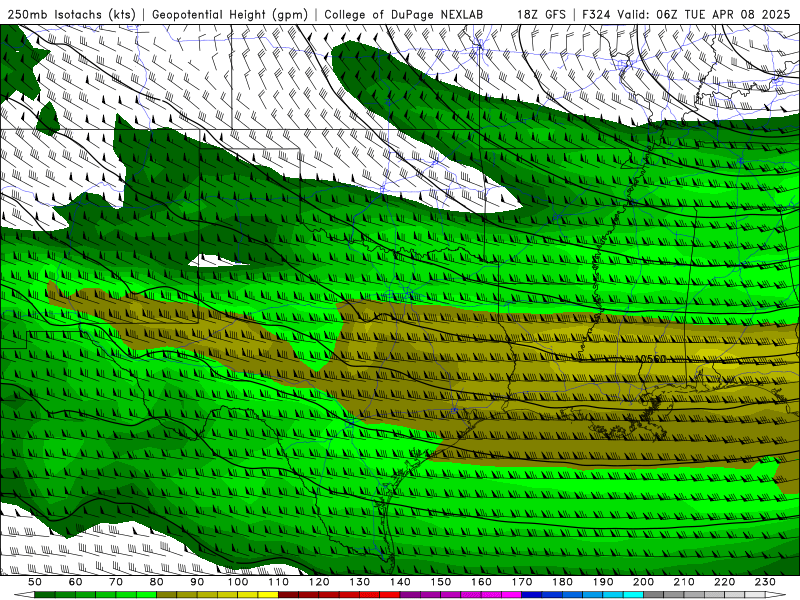Click the olive swatch starting at 80
The width and height of the screenshot is (800, 600).
coord(166,595)
